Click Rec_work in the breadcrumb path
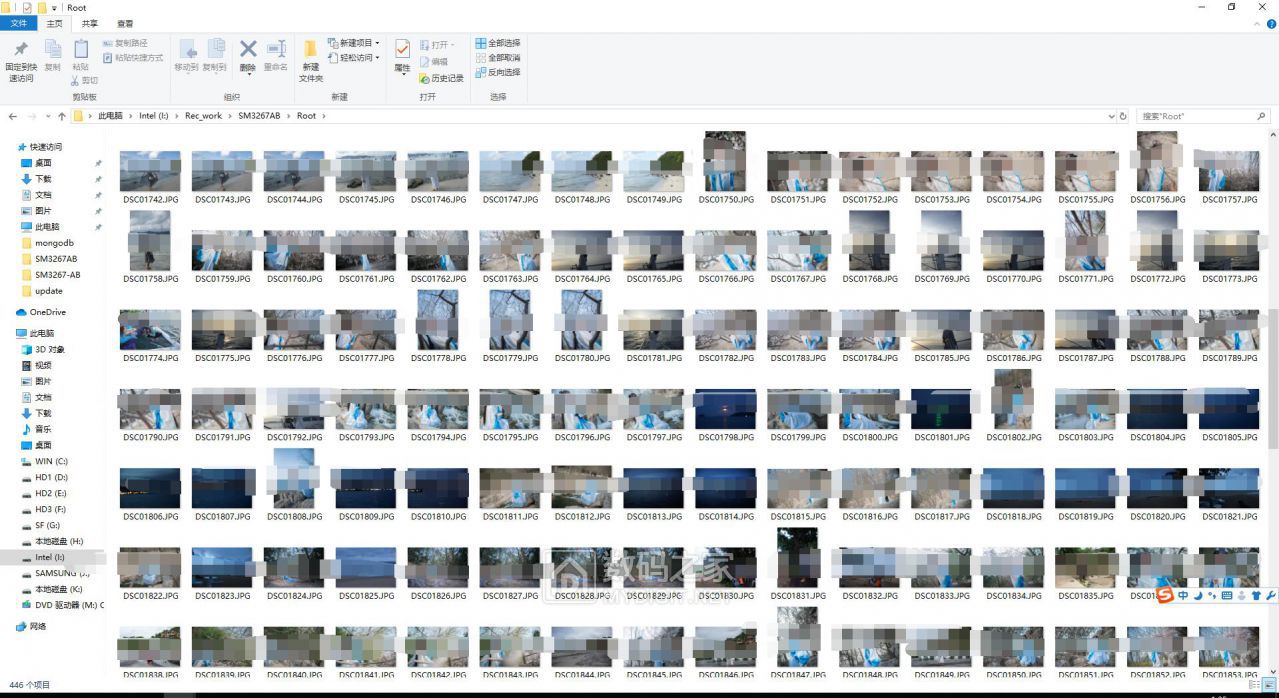The width and height of the screenshot is (1279, 698). tap(204, 116)
